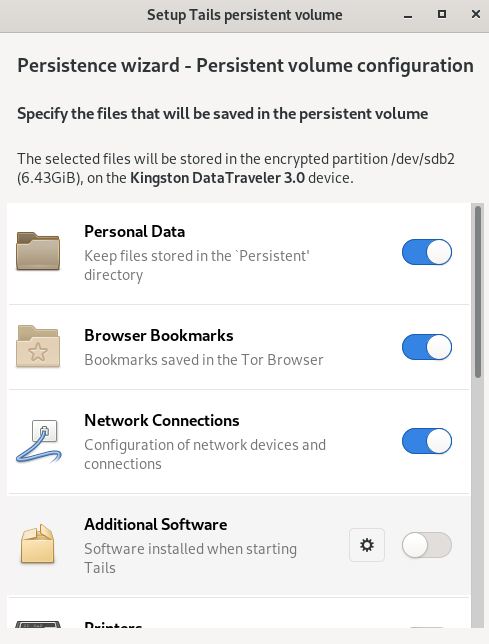
Task: Enable the Additional Software switch
Action: click(427, 545)
